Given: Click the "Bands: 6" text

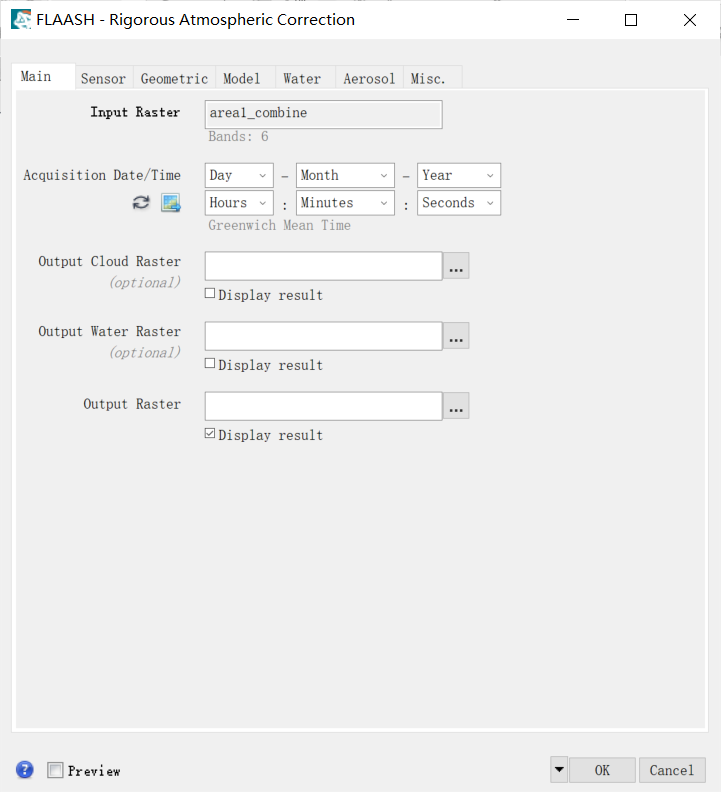Looking at the screenshot, I should click(x=238, y=136).
